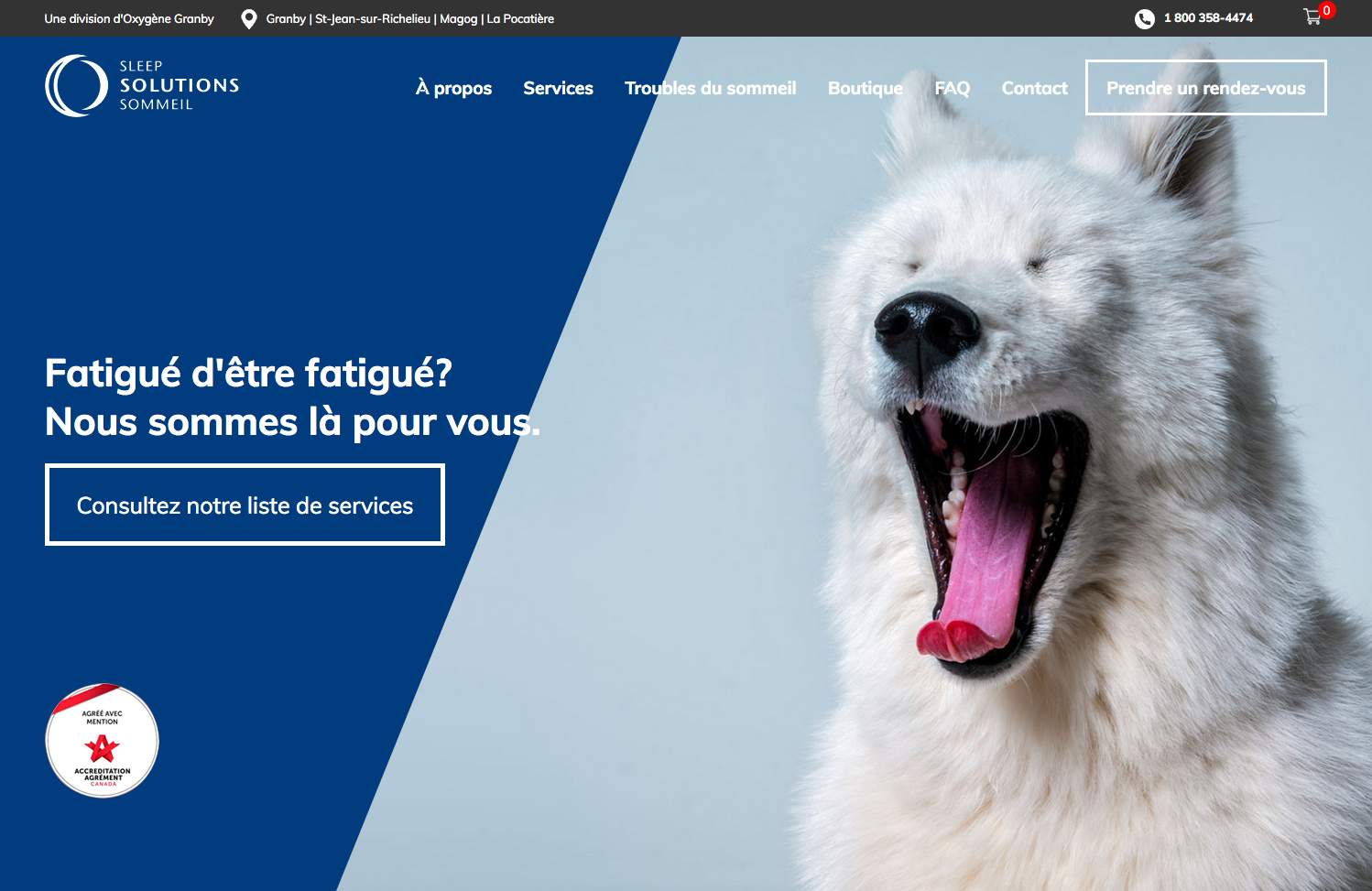Select the Magog location link
Viewport: 1372px width, 891px height.
click(x=459, y=19)
